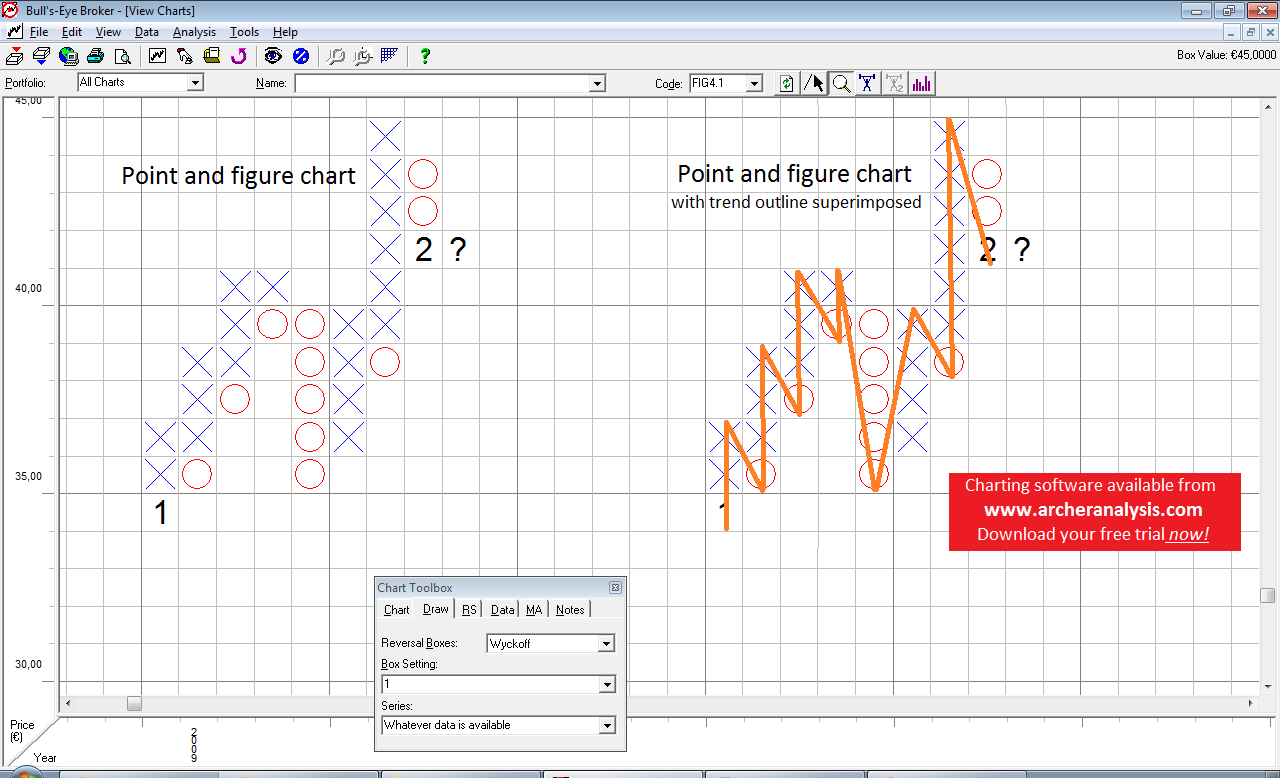1280x778 pixels.
Task: Click the purple bar histogram icon
Action: [x=921, y=84]
